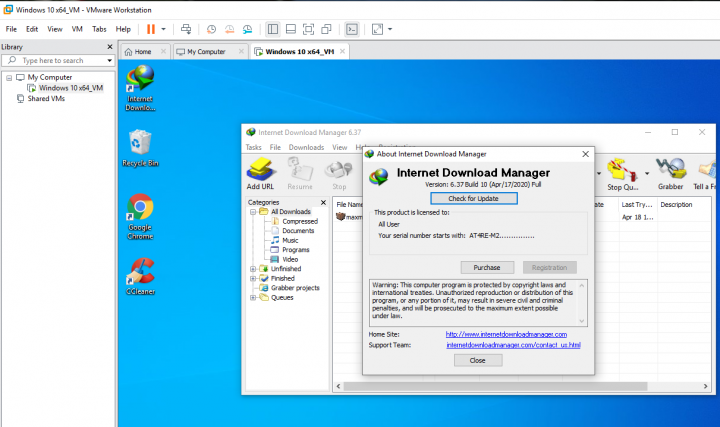Open the Support Team contact link
The image size is (720, 427).
point(513,345)
